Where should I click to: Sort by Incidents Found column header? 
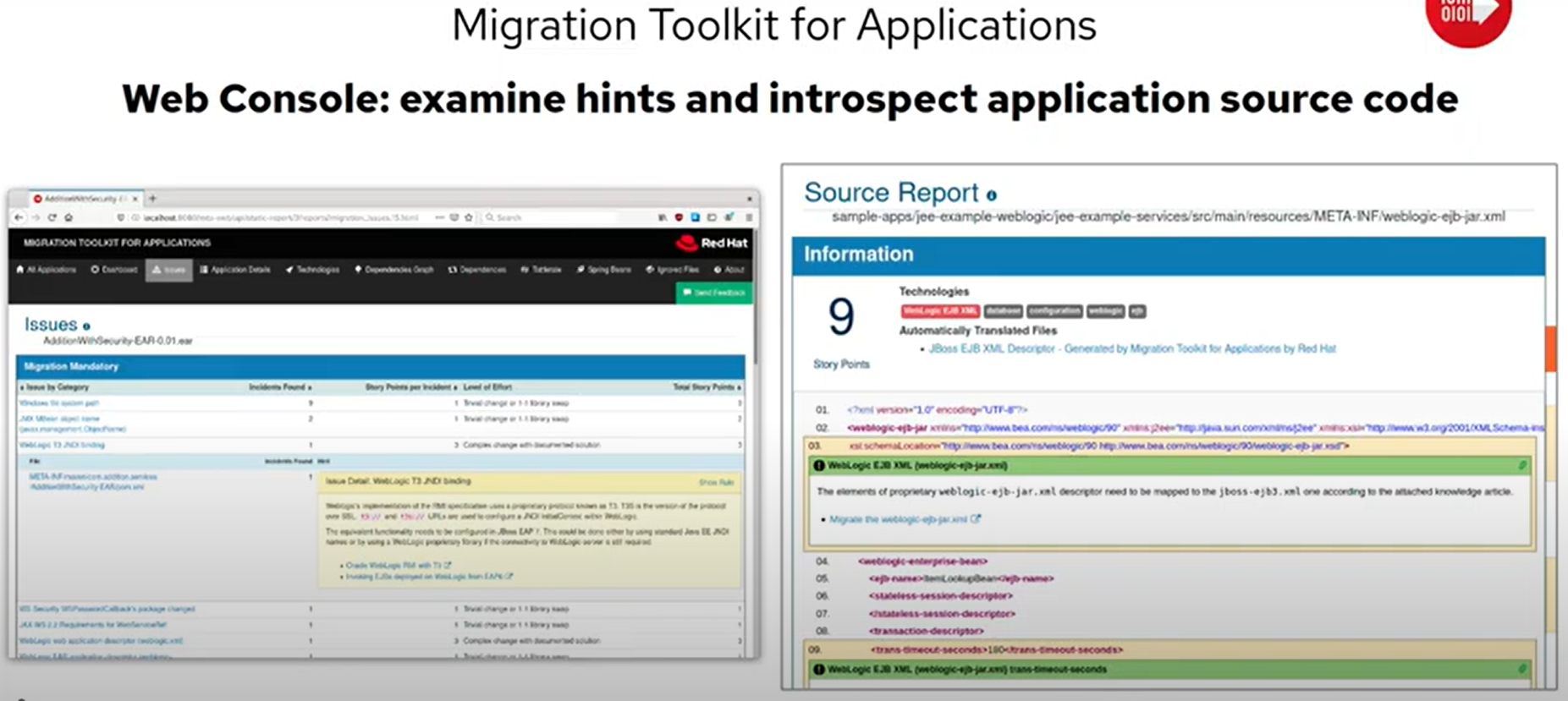click(x=280, y=387)
